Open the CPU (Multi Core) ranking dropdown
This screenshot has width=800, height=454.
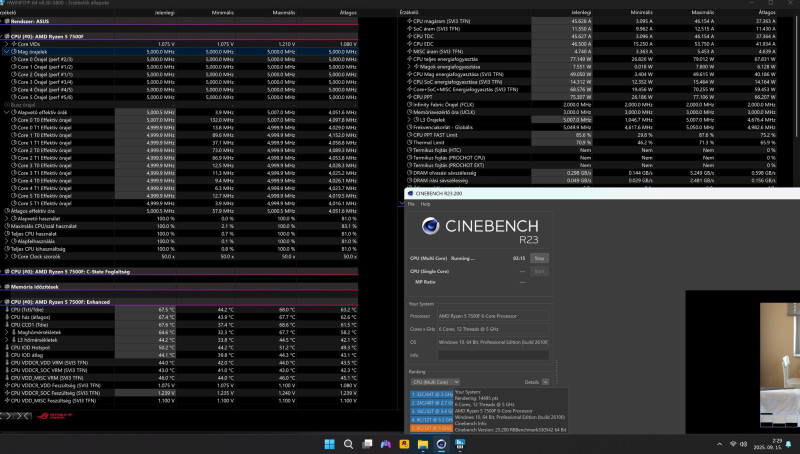tap(435, 382)
